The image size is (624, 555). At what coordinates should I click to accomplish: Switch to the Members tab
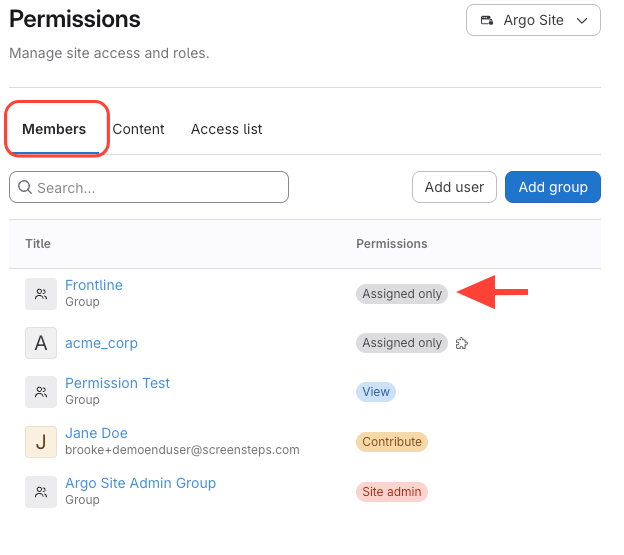pyautogui.click(x=54, y=129)
